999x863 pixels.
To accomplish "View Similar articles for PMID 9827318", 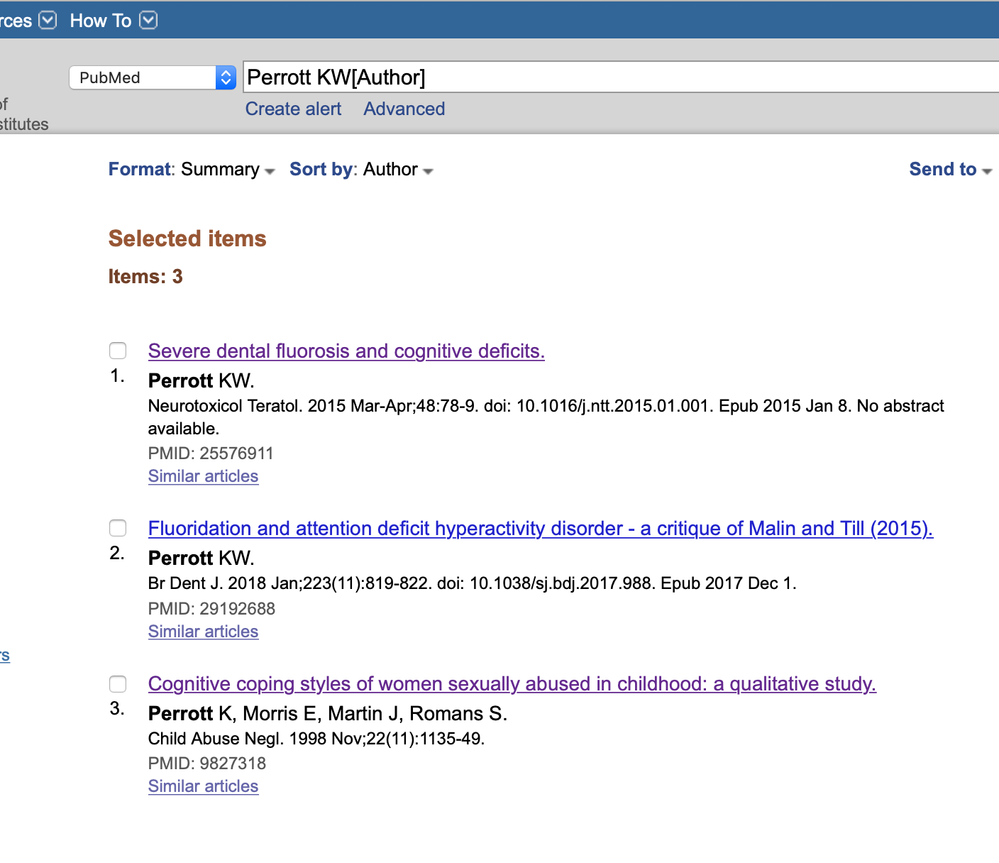I will (x=203, y=786).
